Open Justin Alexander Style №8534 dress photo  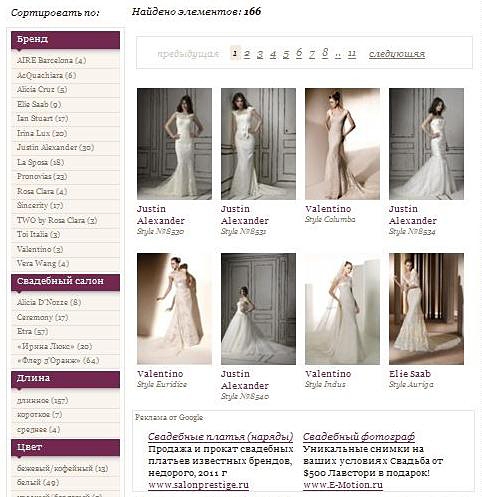point(426,144)
